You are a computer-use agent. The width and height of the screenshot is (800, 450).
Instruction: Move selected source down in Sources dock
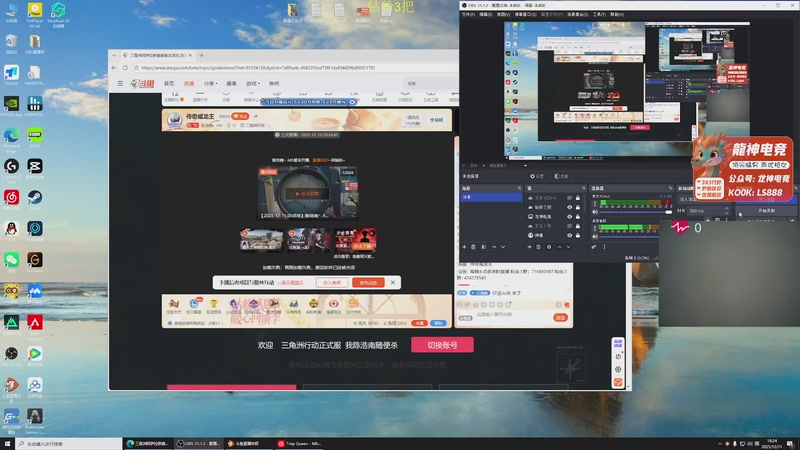pos(568,247)
